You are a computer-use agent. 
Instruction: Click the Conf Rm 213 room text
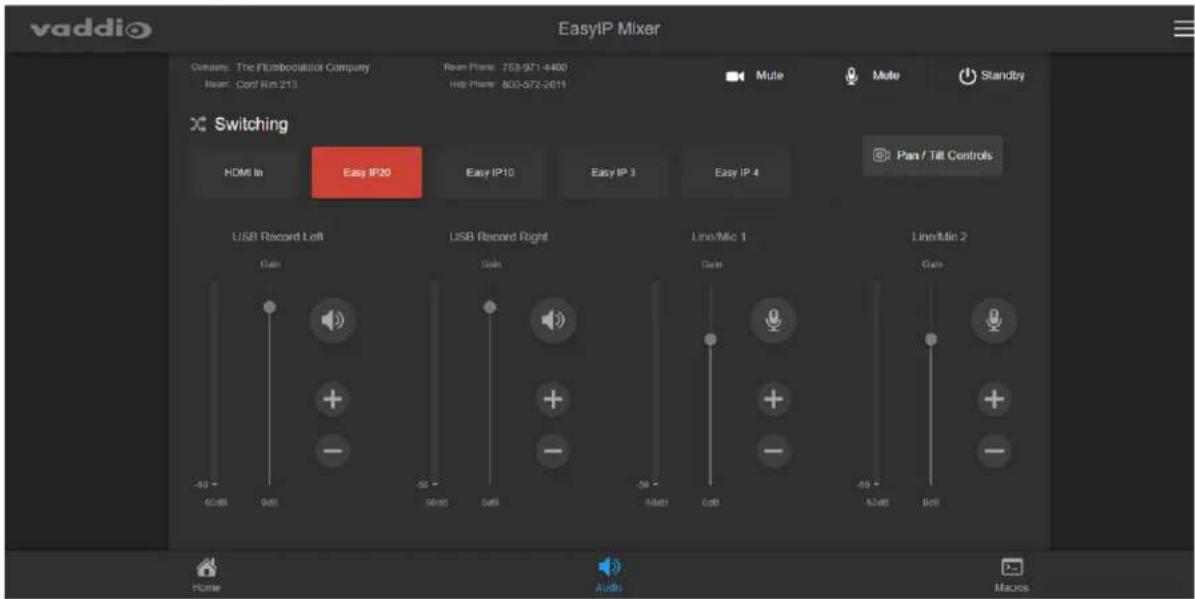267,85
